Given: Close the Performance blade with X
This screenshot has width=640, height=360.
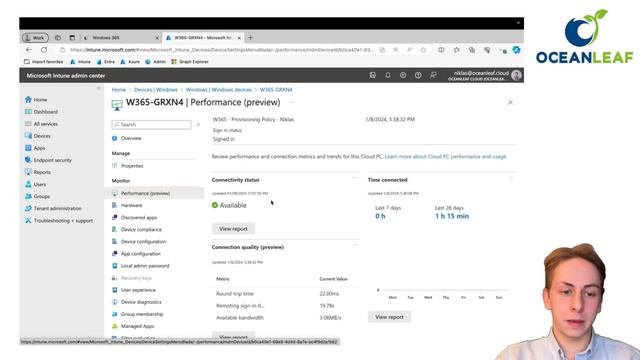Looking at the screenshot, I should (510, 102).
